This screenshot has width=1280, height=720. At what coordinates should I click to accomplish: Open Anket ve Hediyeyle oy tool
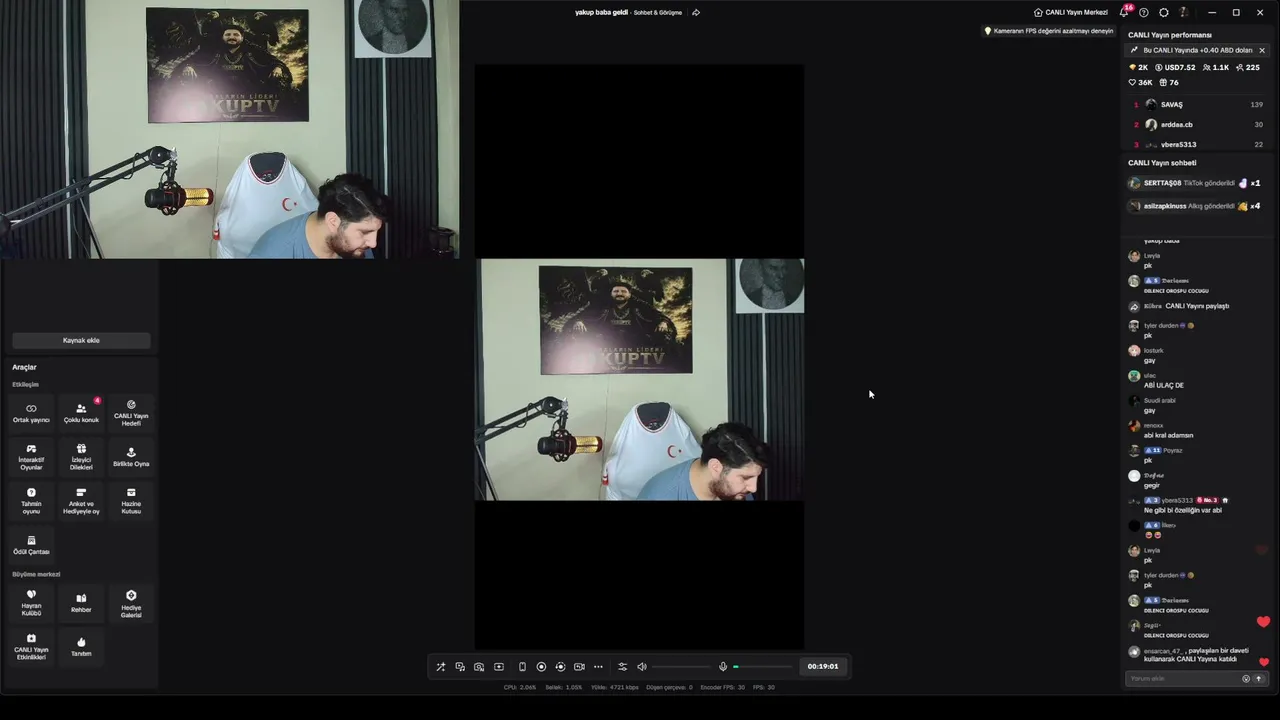point(81,501)
